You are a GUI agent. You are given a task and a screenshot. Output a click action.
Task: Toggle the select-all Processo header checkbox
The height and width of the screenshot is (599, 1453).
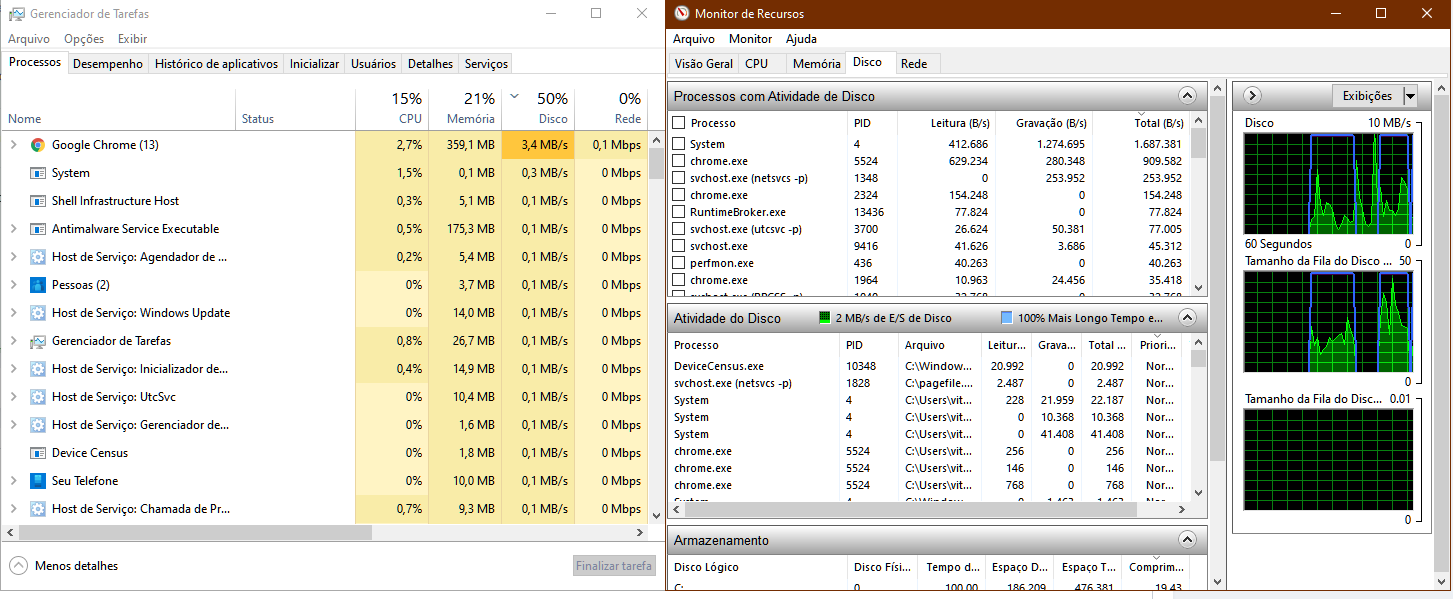tap(679, 123)
